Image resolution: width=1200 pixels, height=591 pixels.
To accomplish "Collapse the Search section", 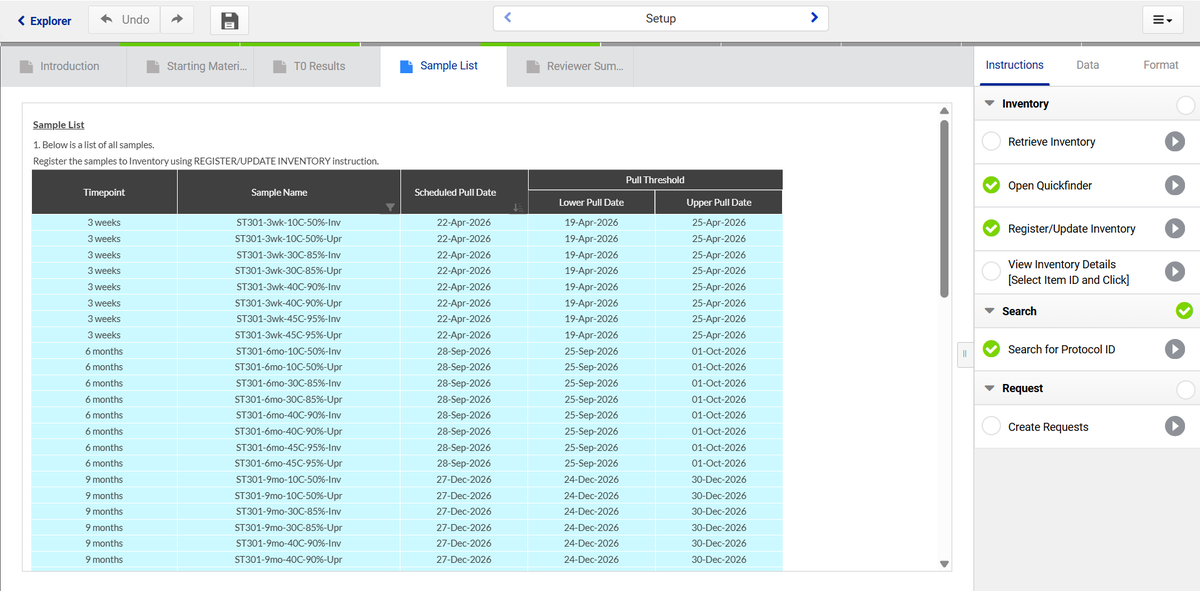I will 990,311.
